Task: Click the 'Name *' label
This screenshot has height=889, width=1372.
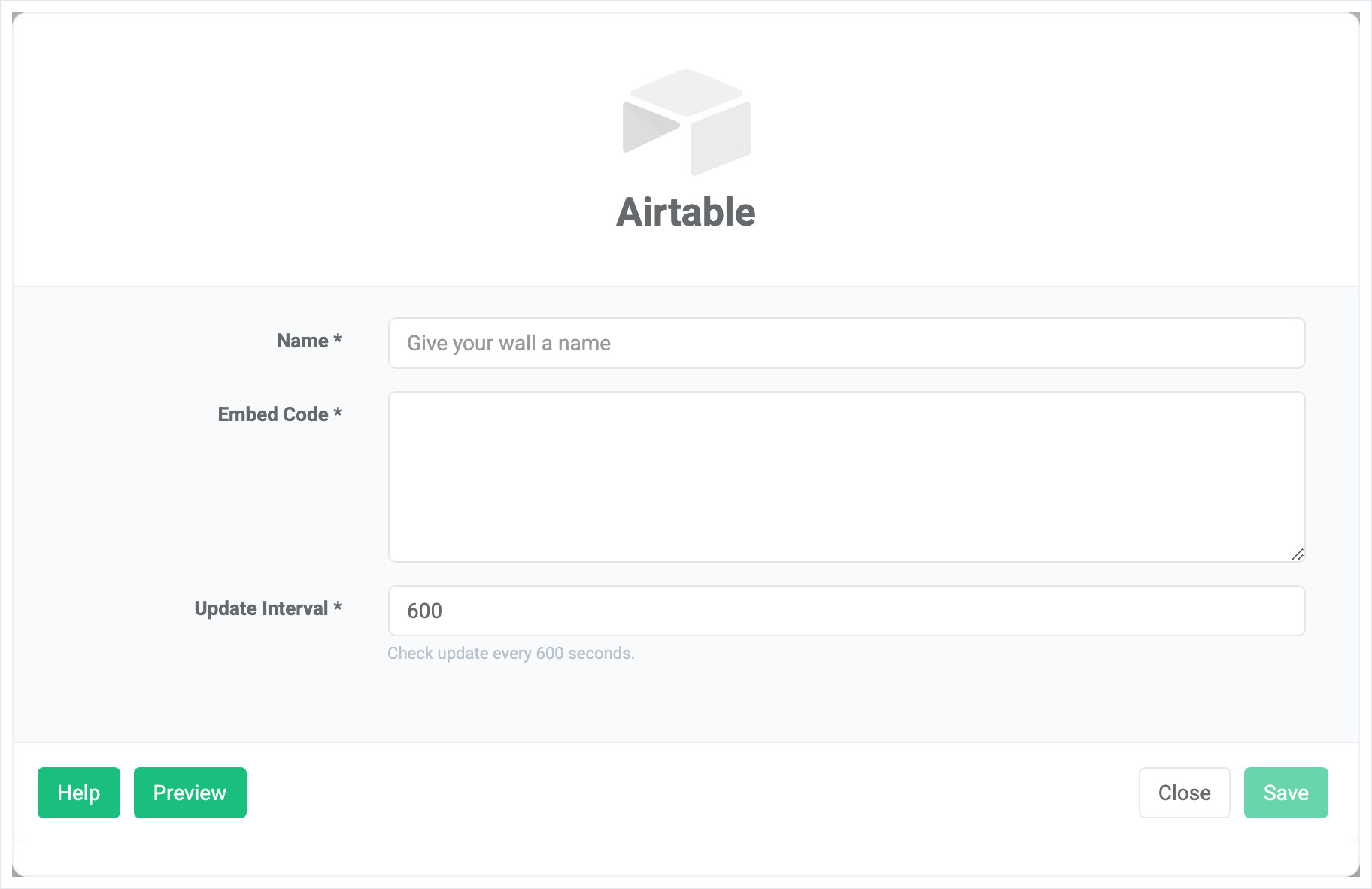Action: pyautogui.click(x=309, y=341)
